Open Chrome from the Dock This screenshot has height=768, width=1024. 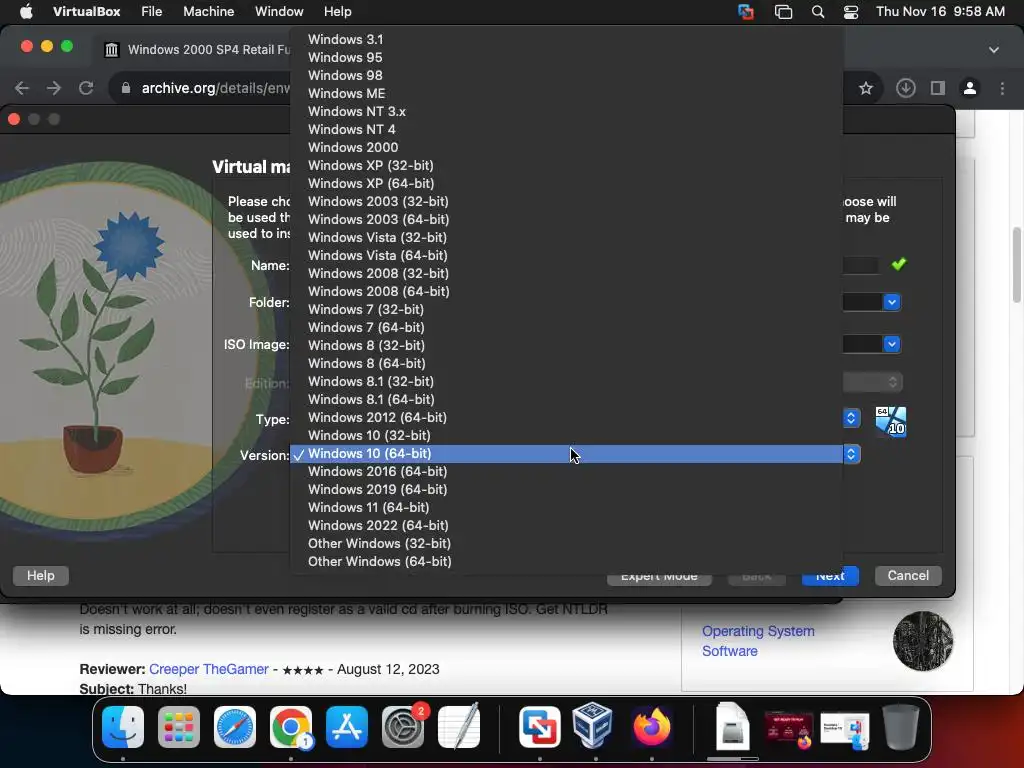[x=291, y=727]
